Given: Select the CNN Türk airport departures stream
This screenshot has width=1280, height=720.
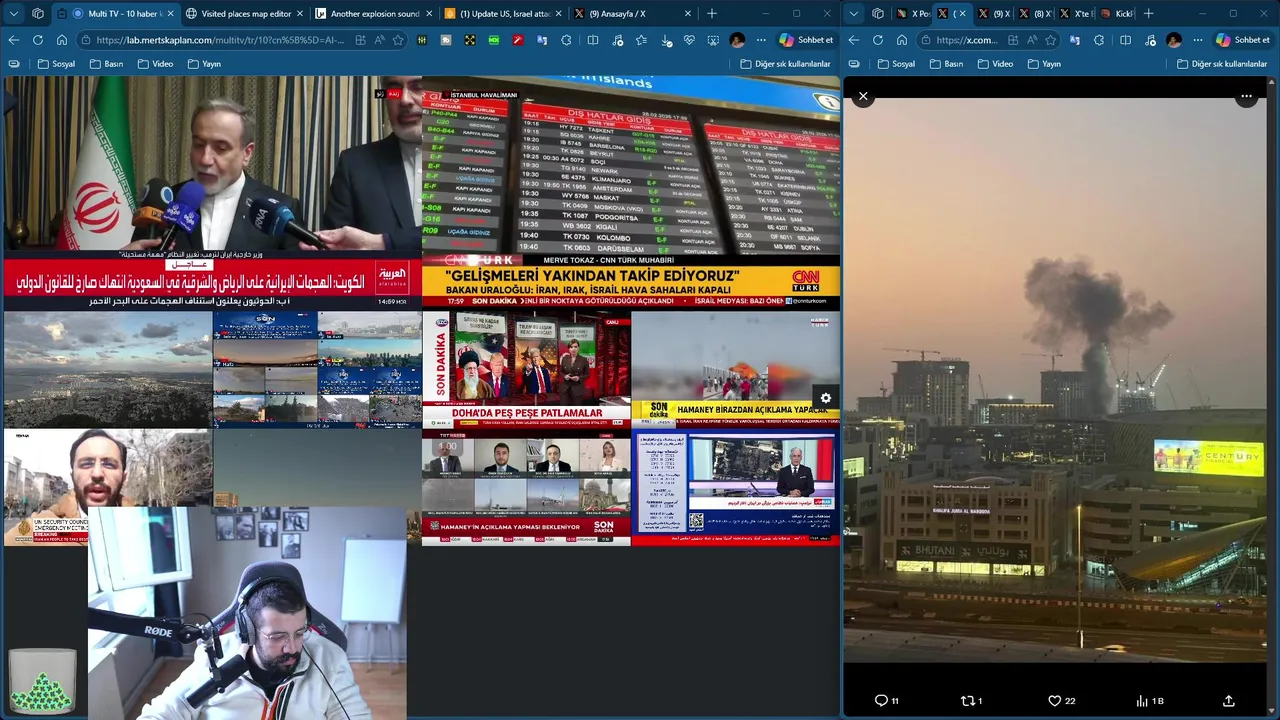Looking at the screenshot, I should (x=630, y=192).
